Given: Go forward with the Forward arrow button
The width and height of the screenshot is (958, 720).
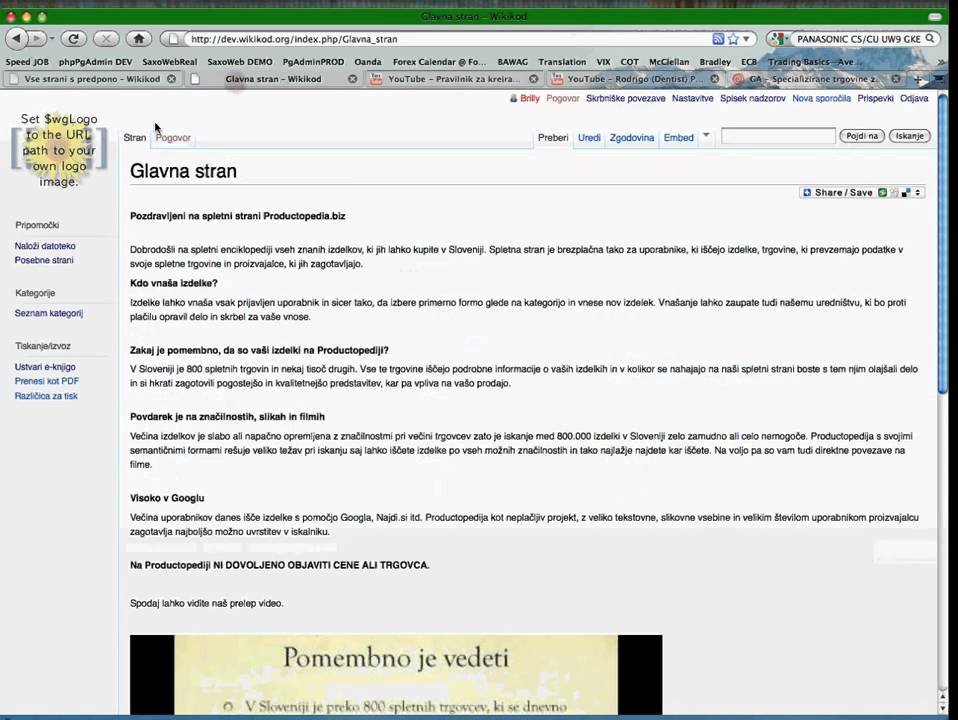Looking at the screenshot, I should tap(36, 39).
